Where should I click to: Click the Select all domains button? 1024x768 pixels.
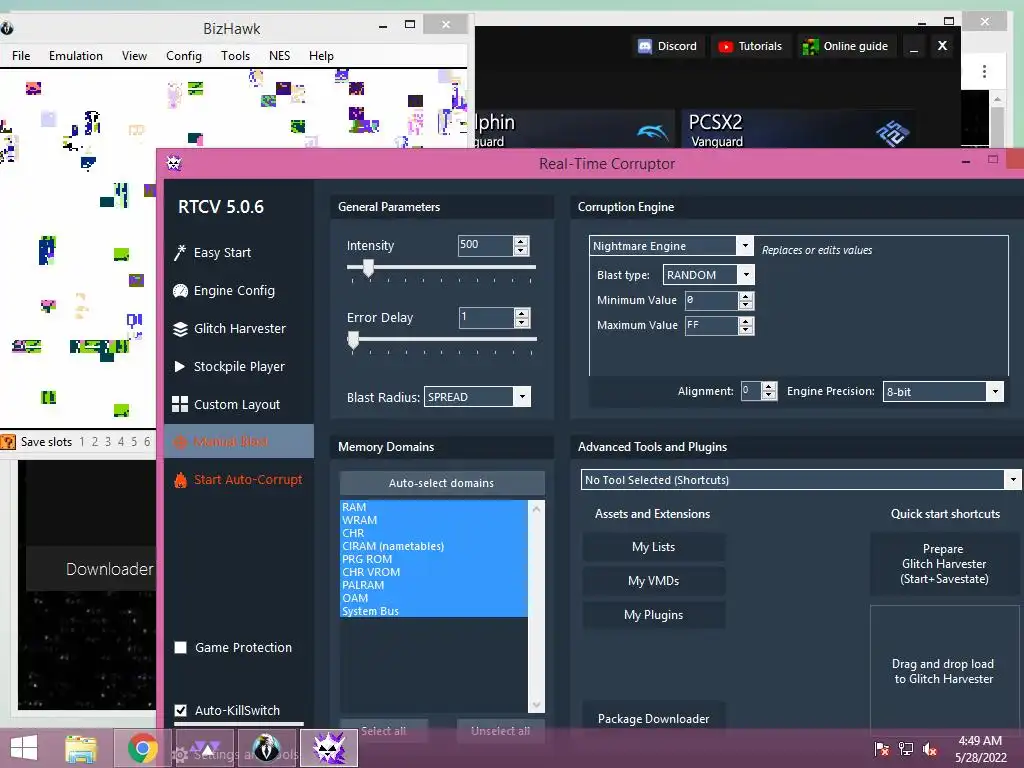click(383, 731)
